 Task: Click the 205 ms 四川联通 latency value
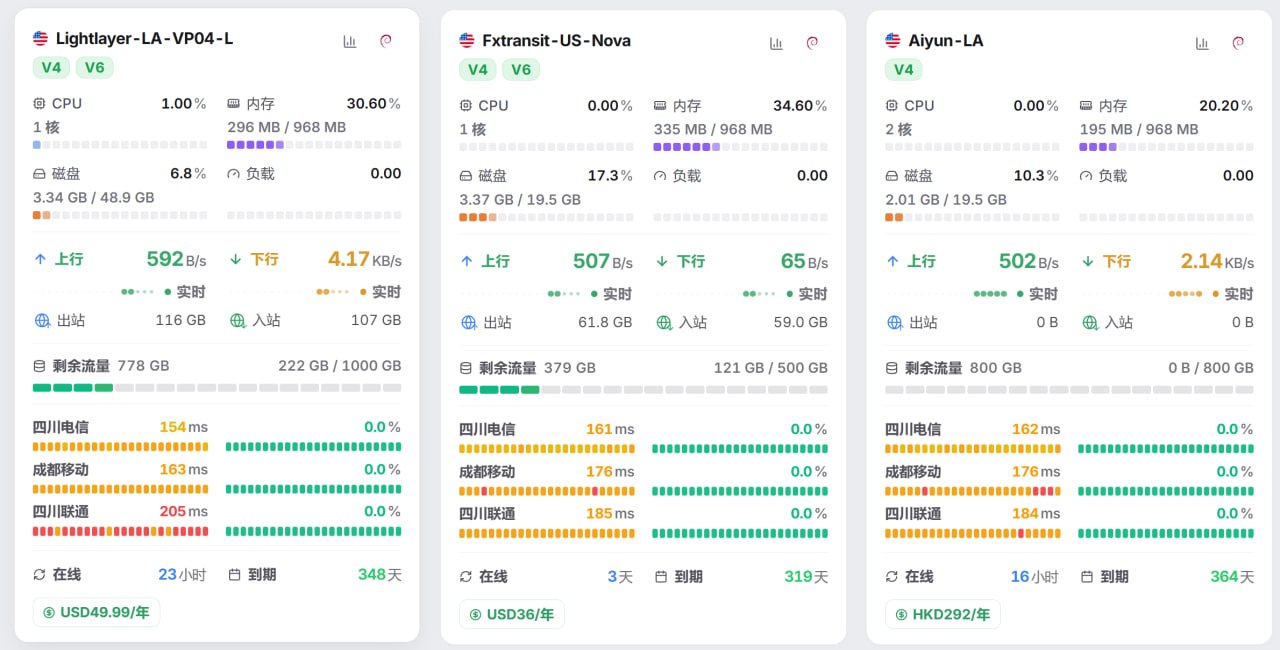(184, 511)
